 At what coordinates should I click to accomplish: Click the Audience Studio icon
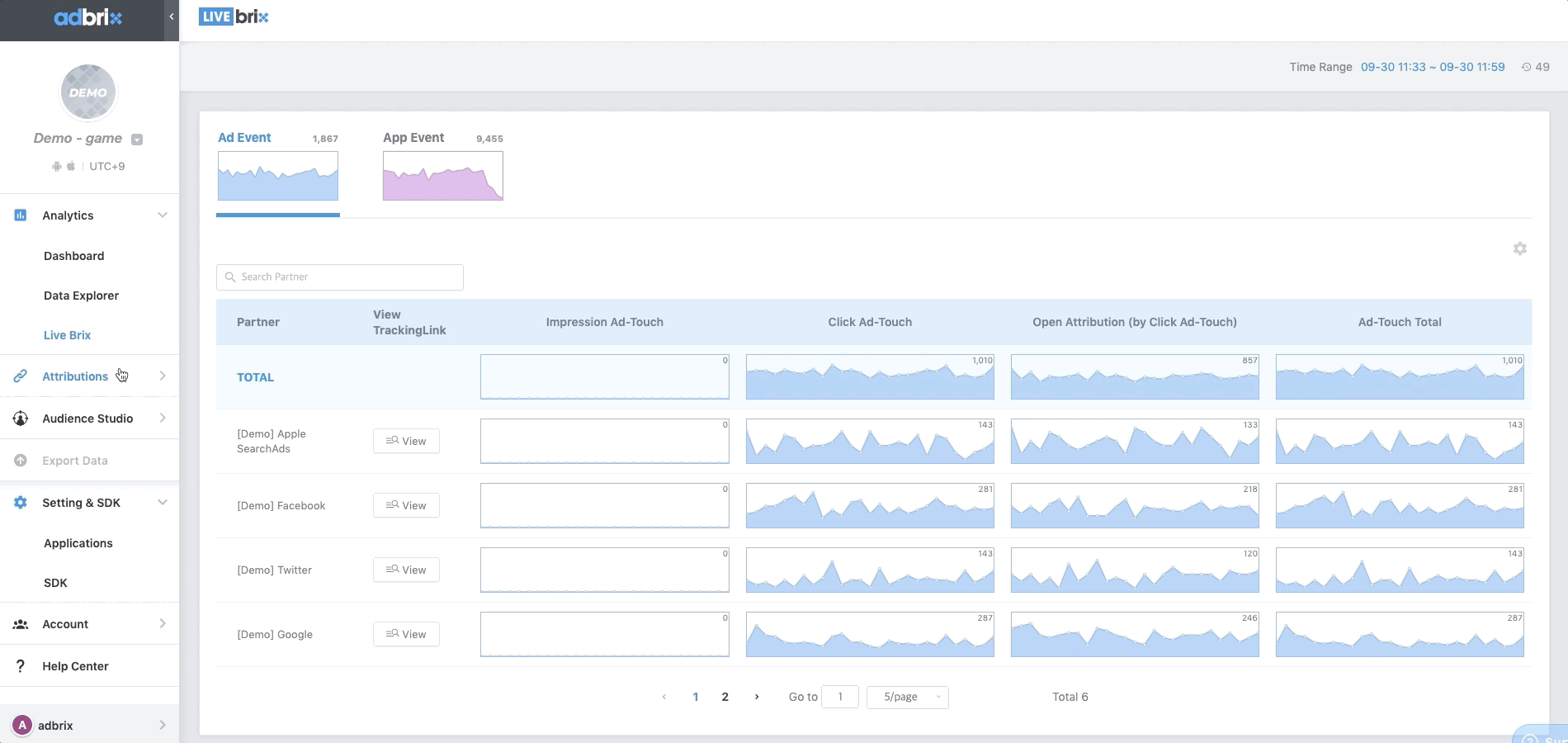click(x=21, y=419)
